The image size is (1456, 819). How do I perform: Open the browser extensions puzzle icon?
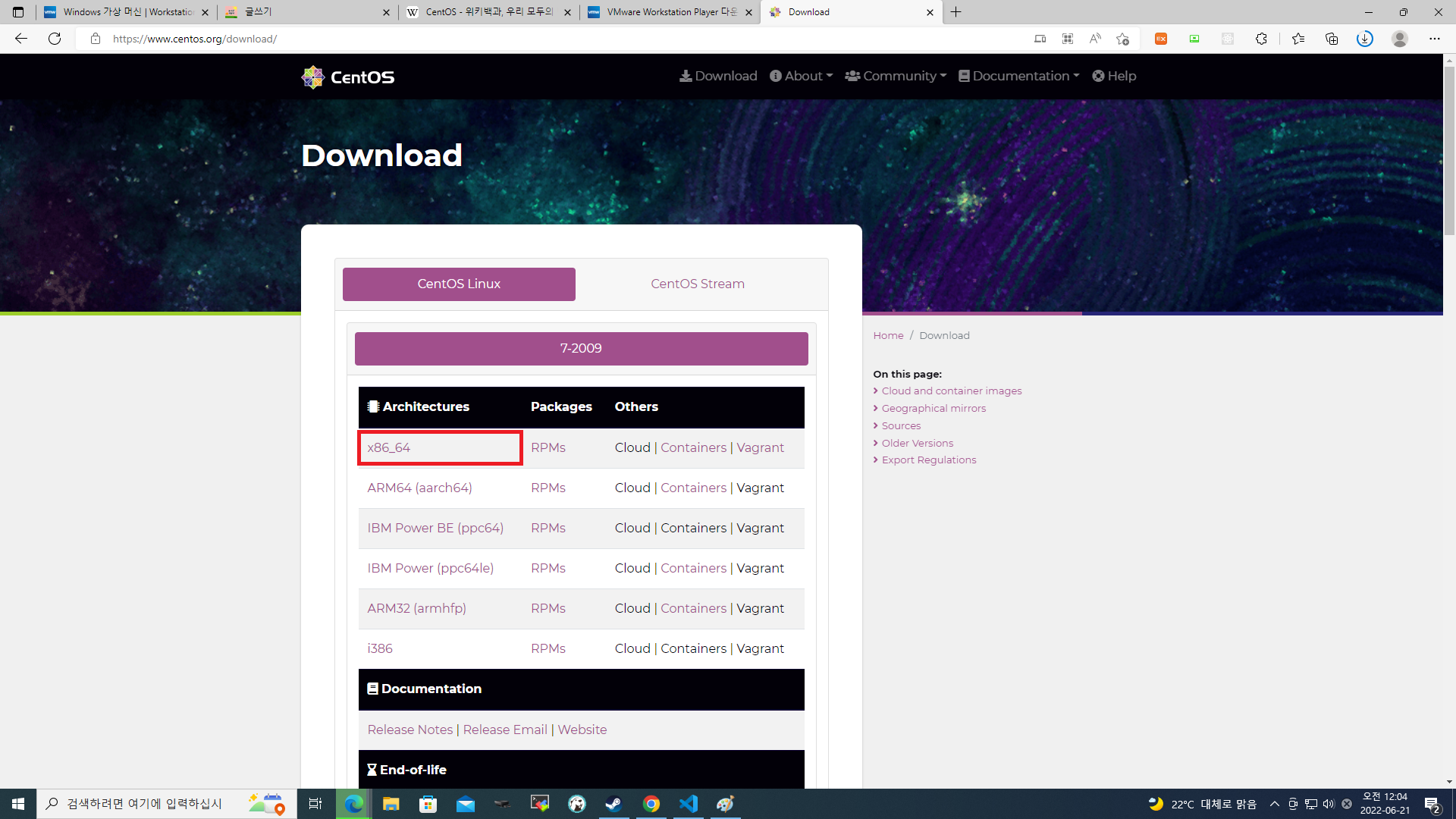click(x=1261, y=39)
